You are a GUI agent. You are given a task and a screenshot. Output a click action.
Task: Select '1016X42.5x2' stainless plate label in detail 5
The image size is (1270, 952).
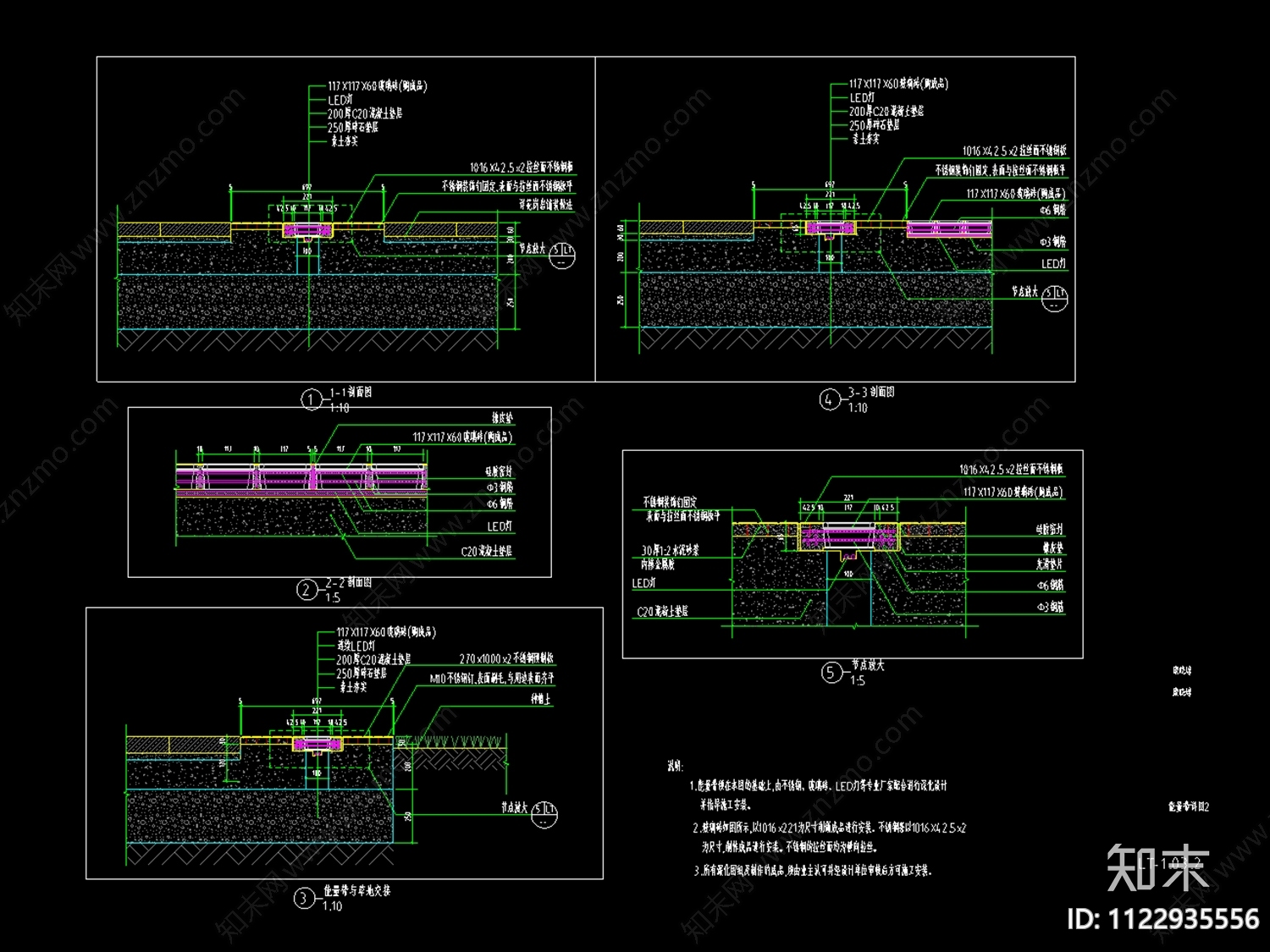tap(1012, 470)
